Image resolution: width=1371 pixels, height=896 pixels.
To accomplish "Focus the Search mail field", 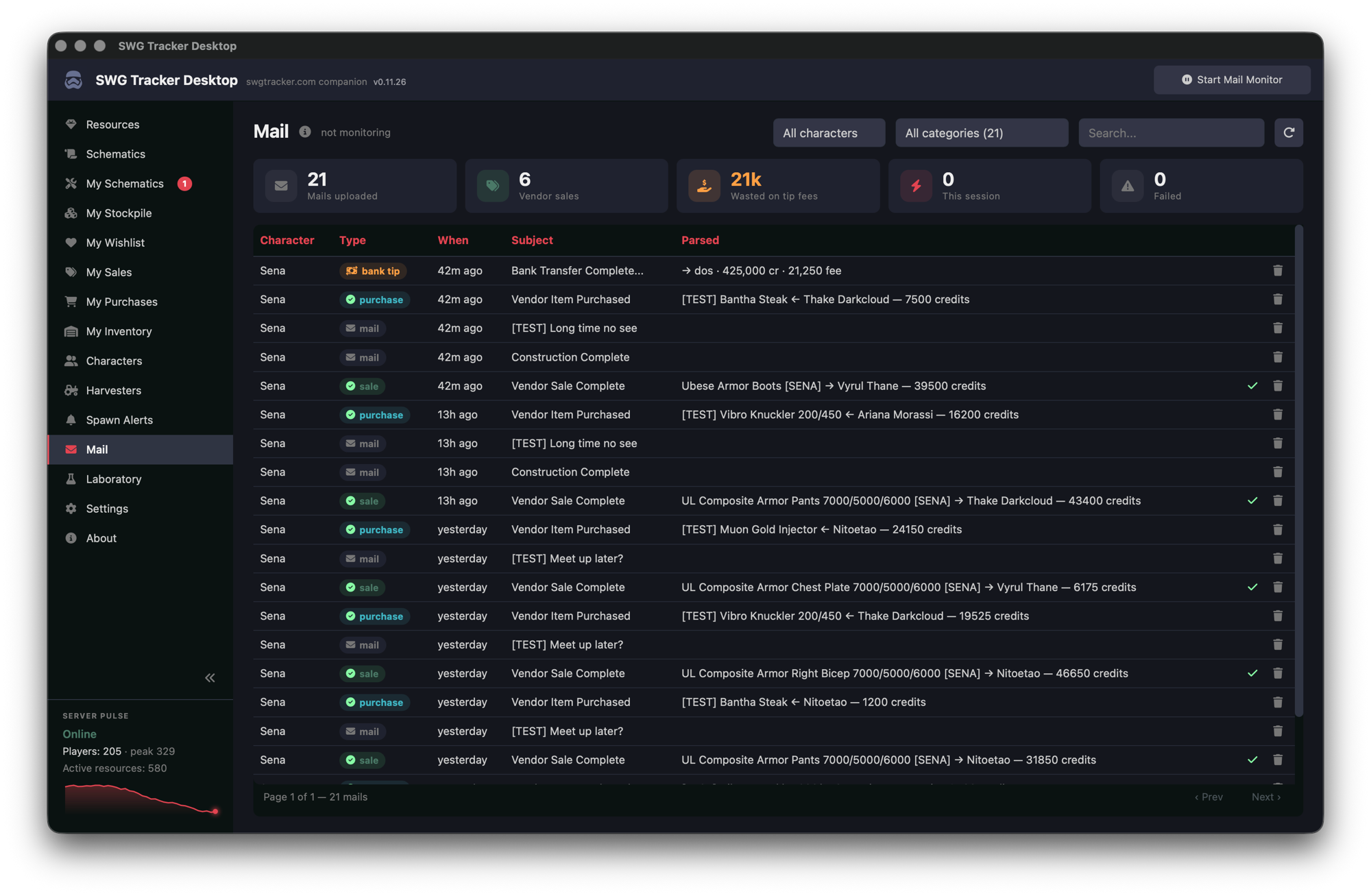I will coord(1171,132).
